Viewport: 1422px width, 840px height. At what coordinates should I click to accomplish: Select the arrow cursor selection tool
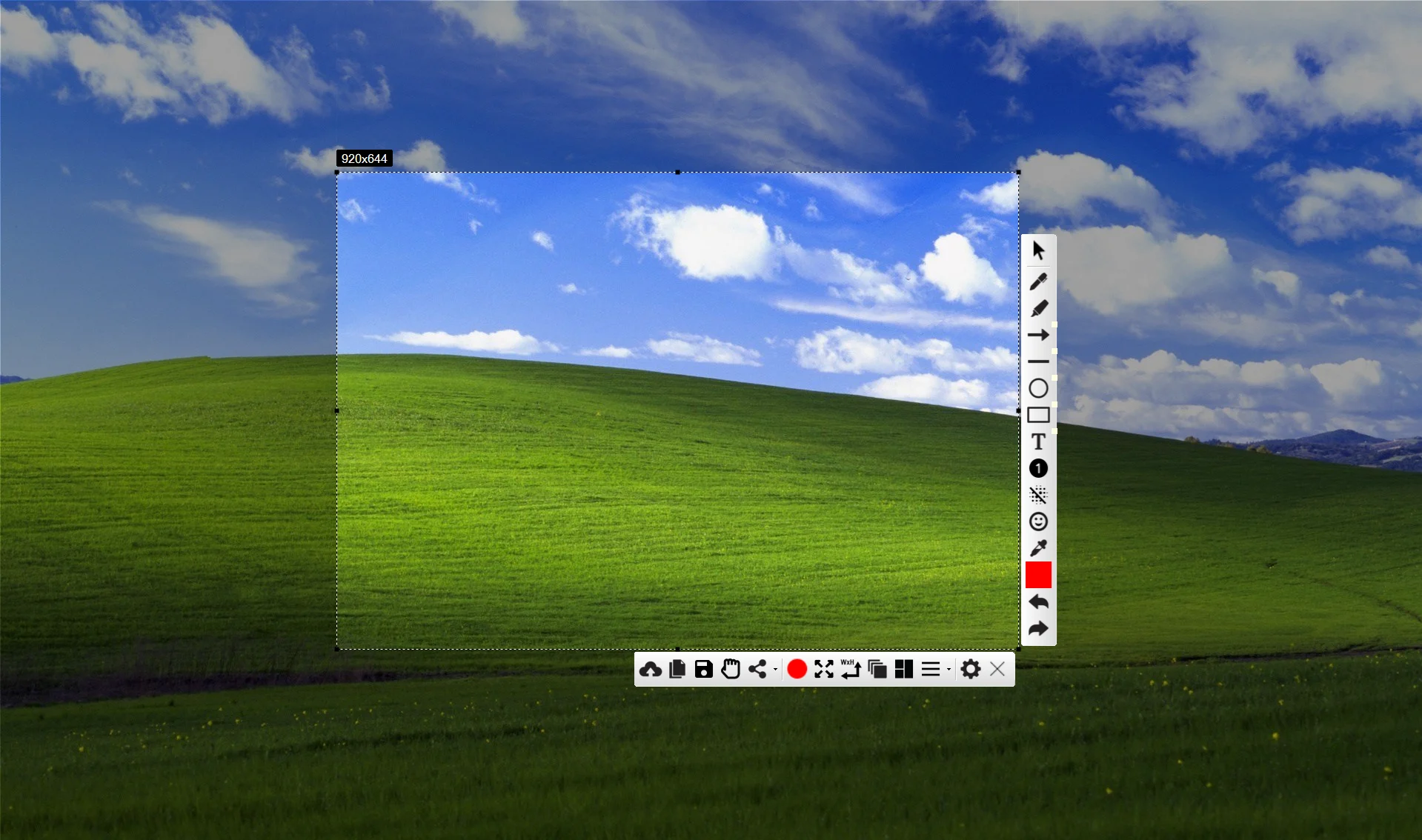1038,250
